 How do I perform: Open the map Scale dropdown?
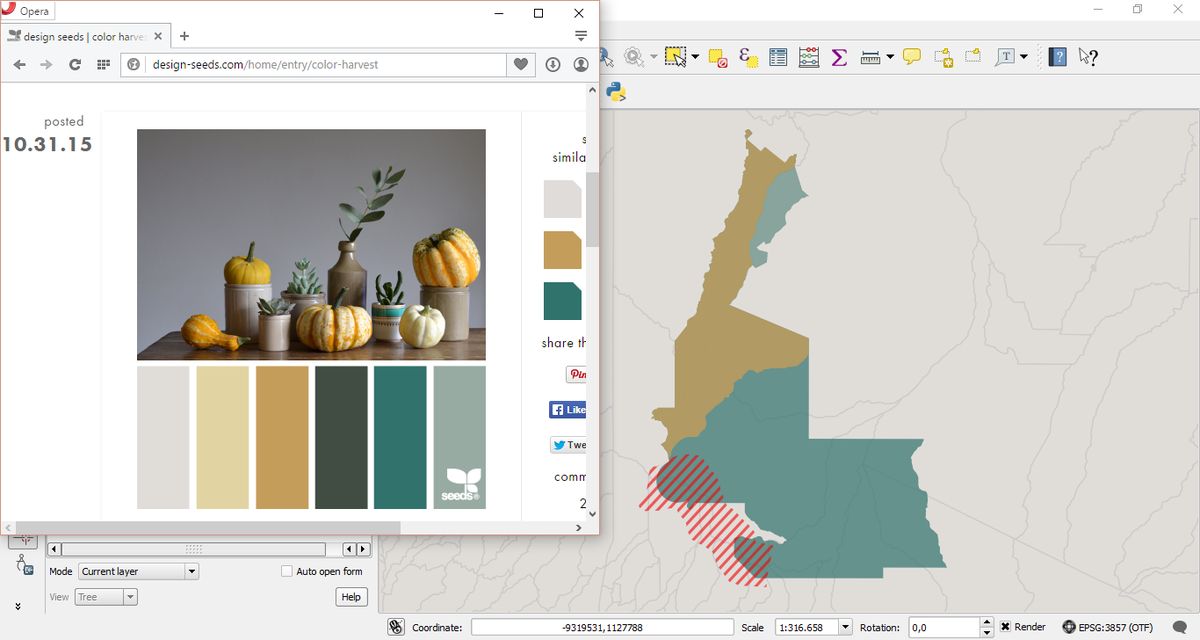tap(846, 627)
